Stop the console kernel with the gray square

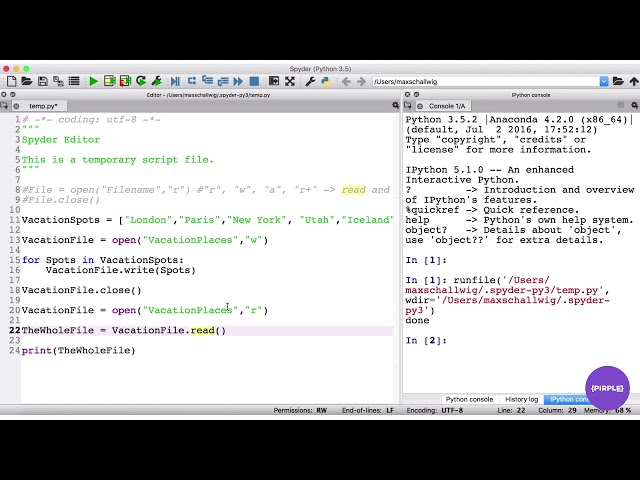621,105
